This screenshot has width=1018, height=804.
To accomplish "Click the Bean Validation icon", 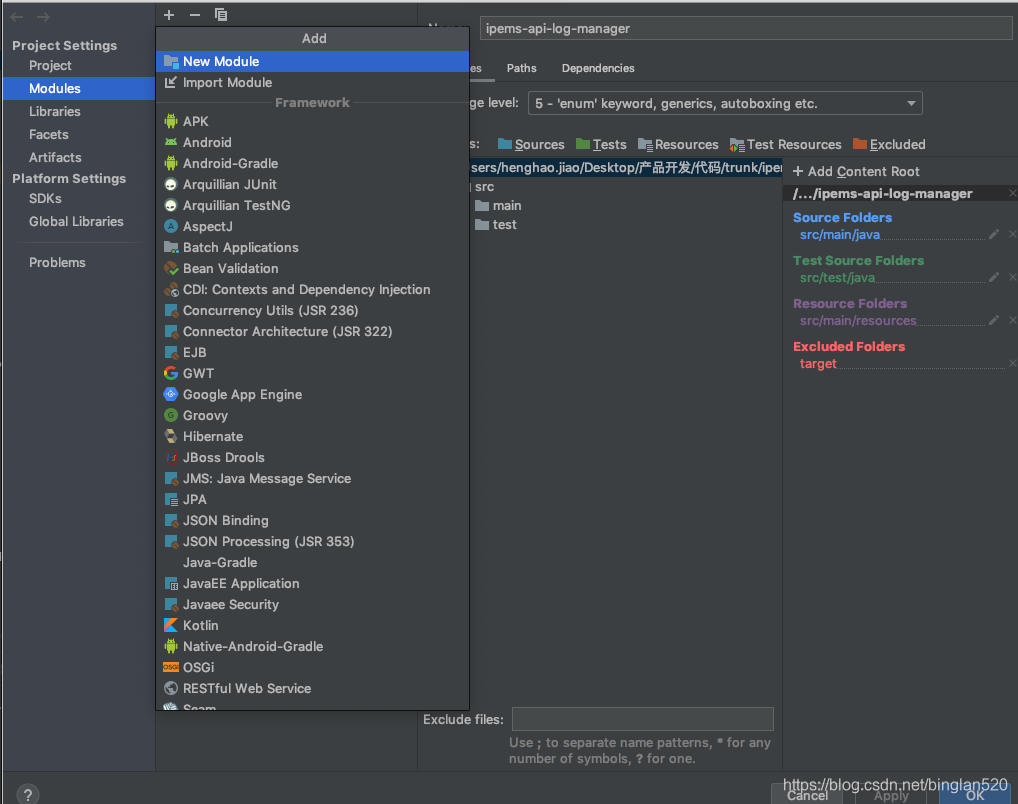I will coord(171,268).
